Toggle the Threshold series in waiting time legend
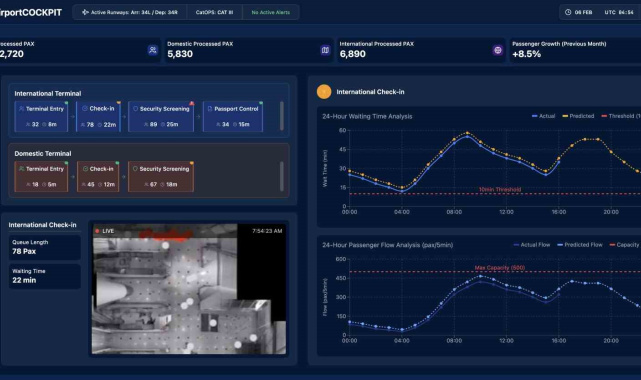Image resolution: width=641 pixels, height=380 pixels. coord(621,116)
